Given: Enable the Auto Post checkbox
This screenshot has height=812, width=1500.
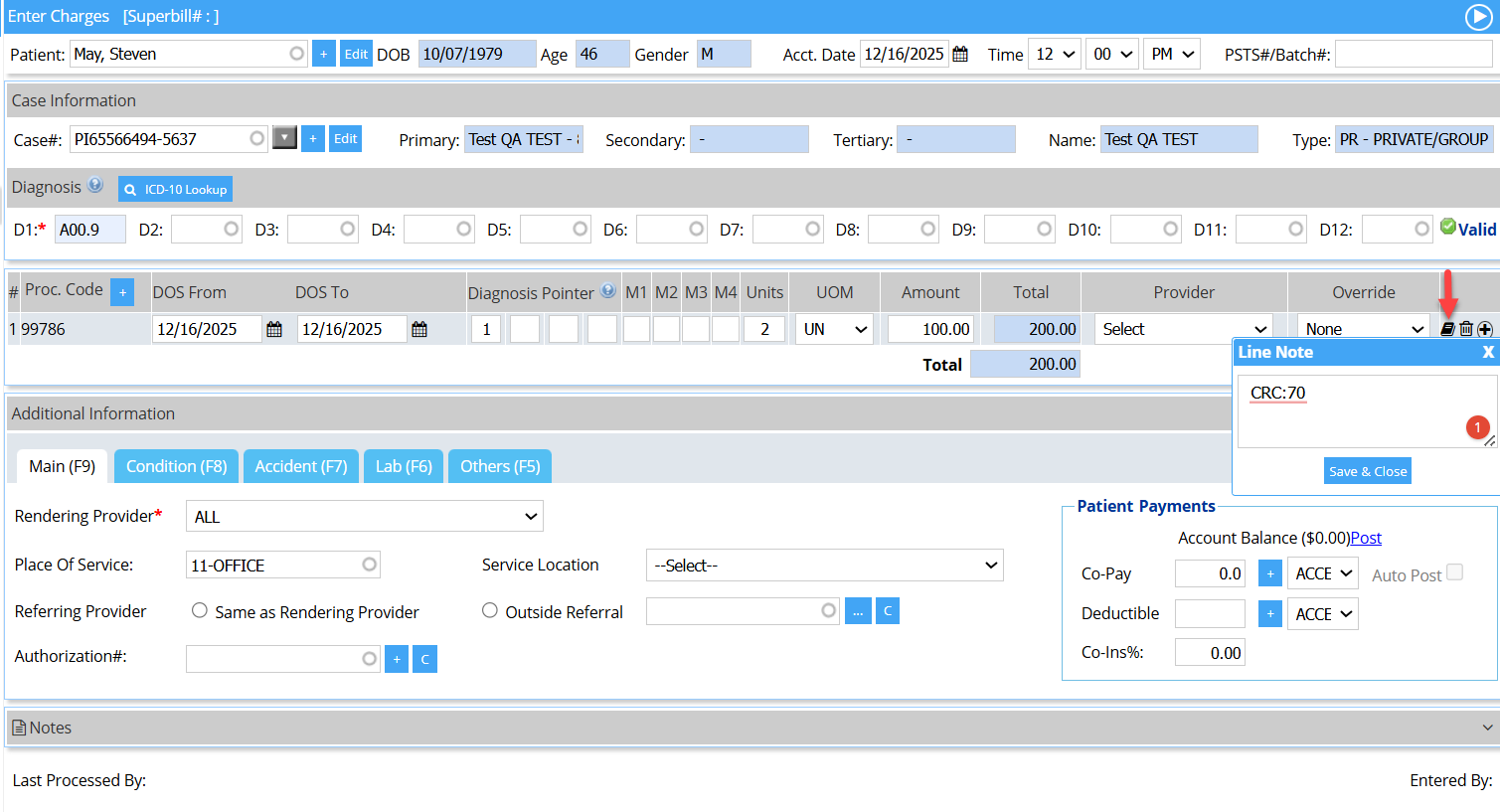Looking at the screenshot, I should coord(1455,572).
